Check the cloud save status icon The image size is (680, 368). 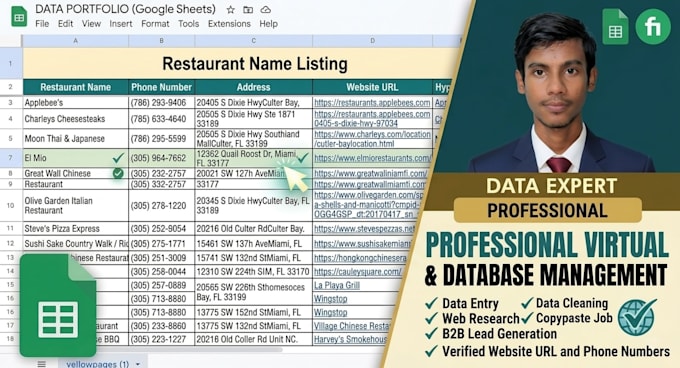coord(265,10)
